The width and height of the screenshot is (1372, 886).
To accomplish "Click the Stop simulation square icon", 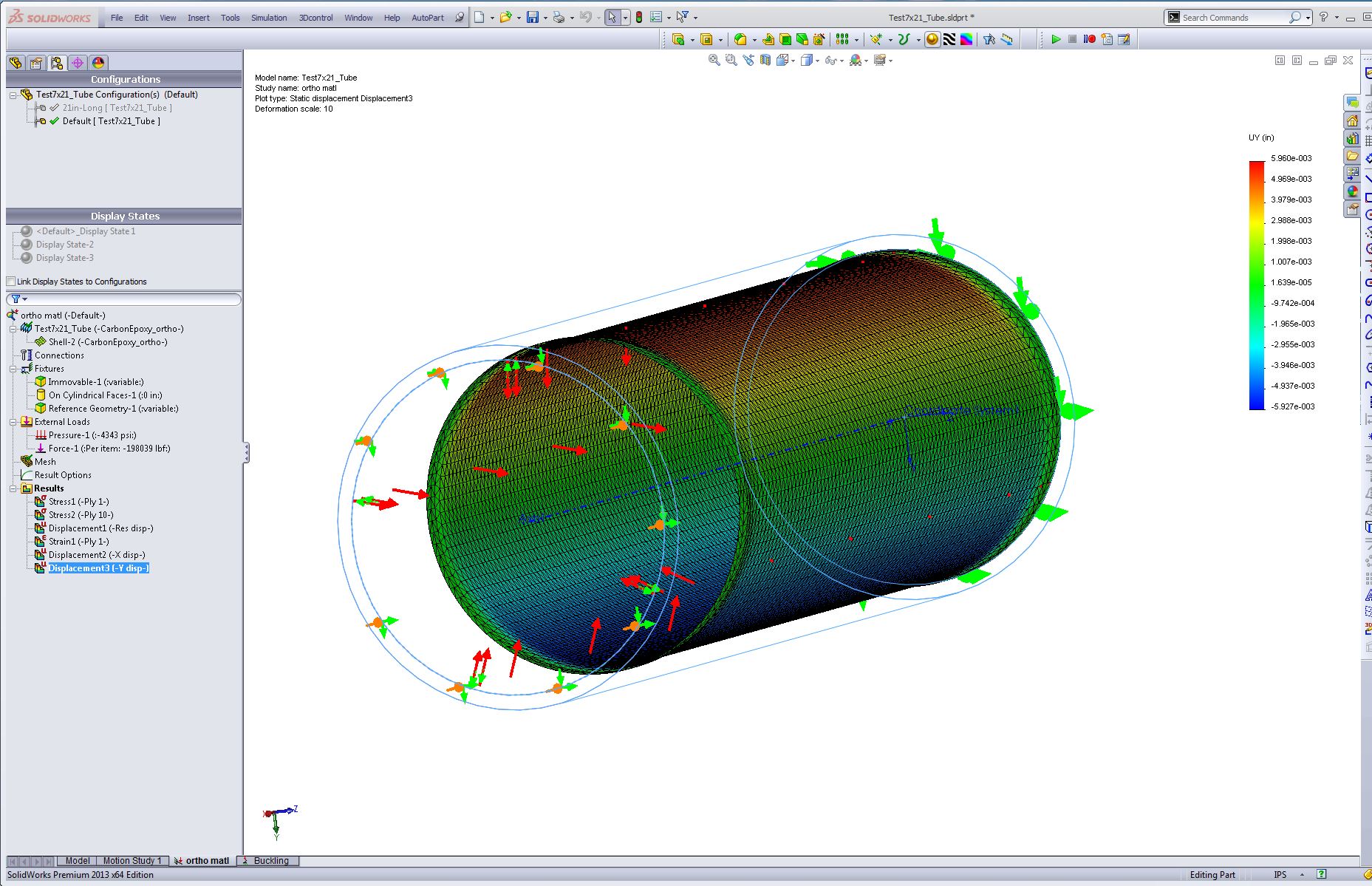I will pos(1072,39).
